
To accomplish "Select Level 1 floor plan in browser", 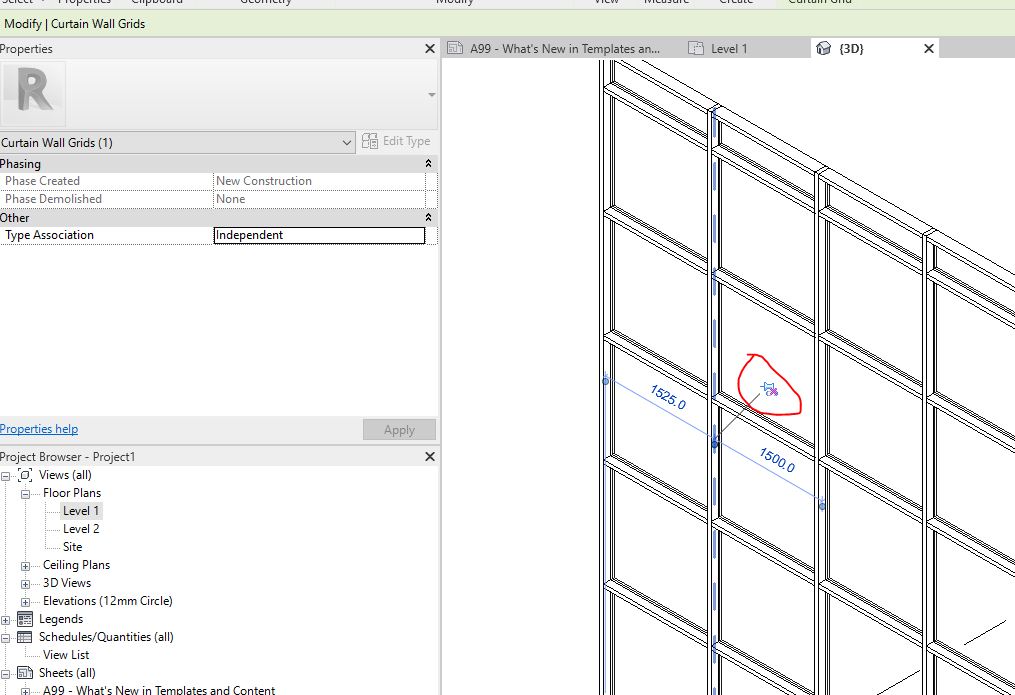I will (81, 511).
